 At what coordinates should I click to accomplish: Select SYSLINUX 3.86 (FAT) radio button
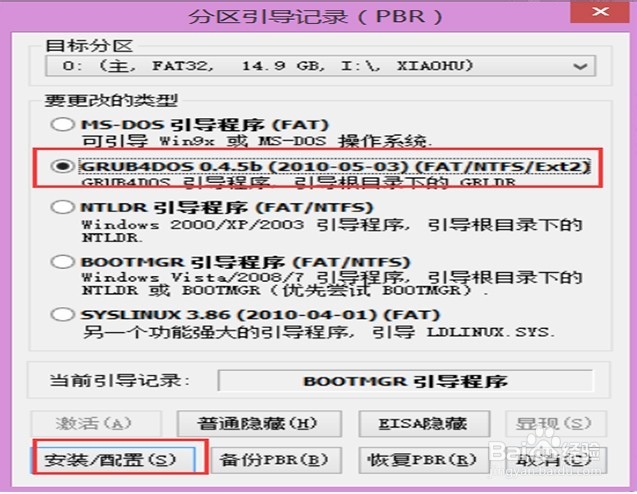click(62, 314)
